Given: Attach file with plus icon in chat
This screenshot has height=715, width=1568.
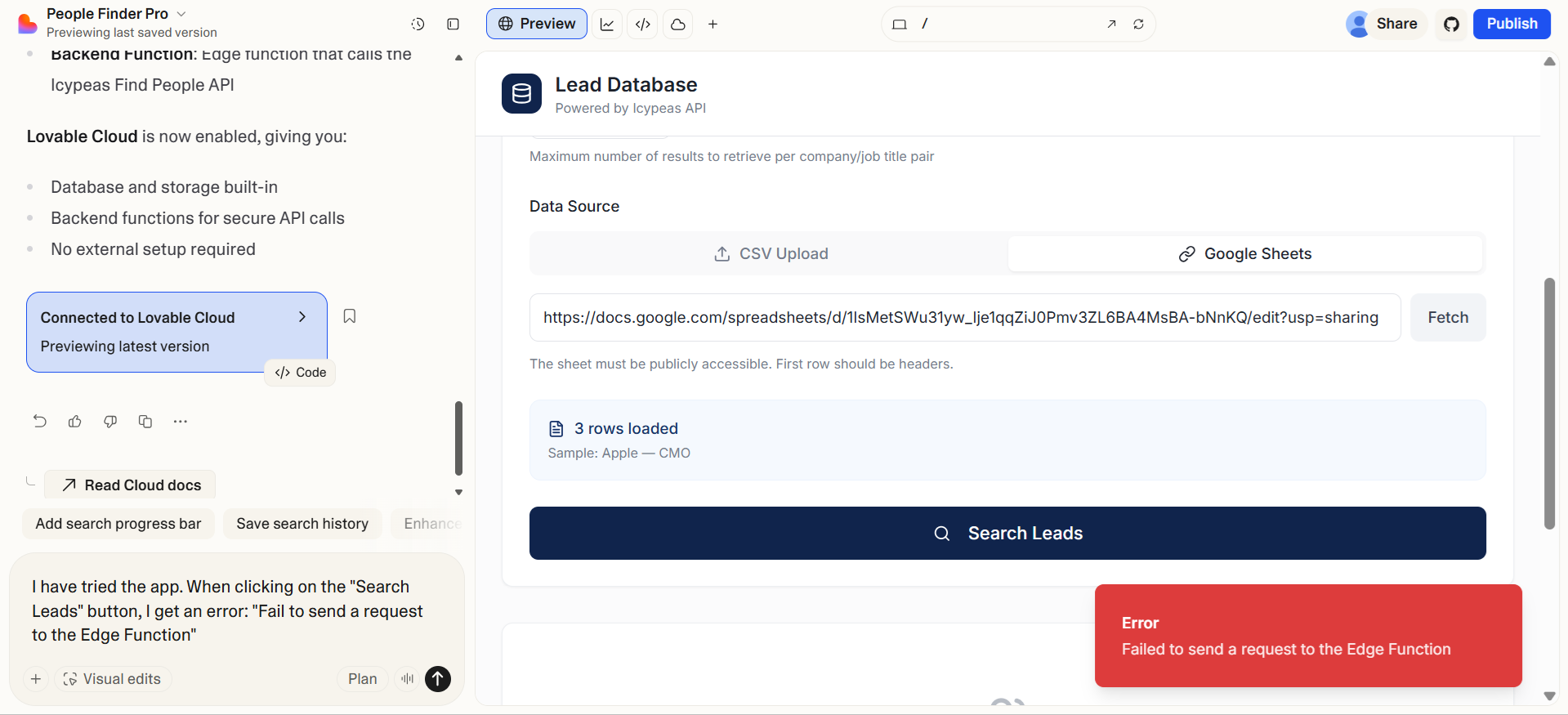Looking at the screenshot, I should 36,679.
